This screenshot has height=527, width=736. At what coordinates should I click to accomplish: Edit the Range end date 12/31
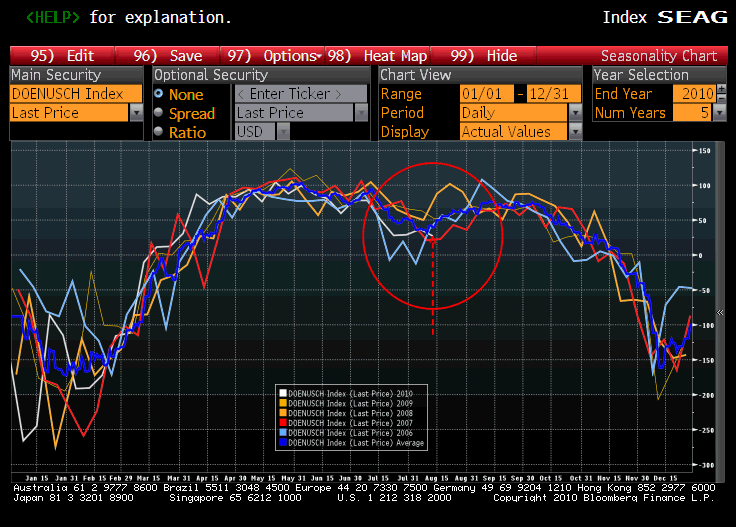(x=549, y=94)
